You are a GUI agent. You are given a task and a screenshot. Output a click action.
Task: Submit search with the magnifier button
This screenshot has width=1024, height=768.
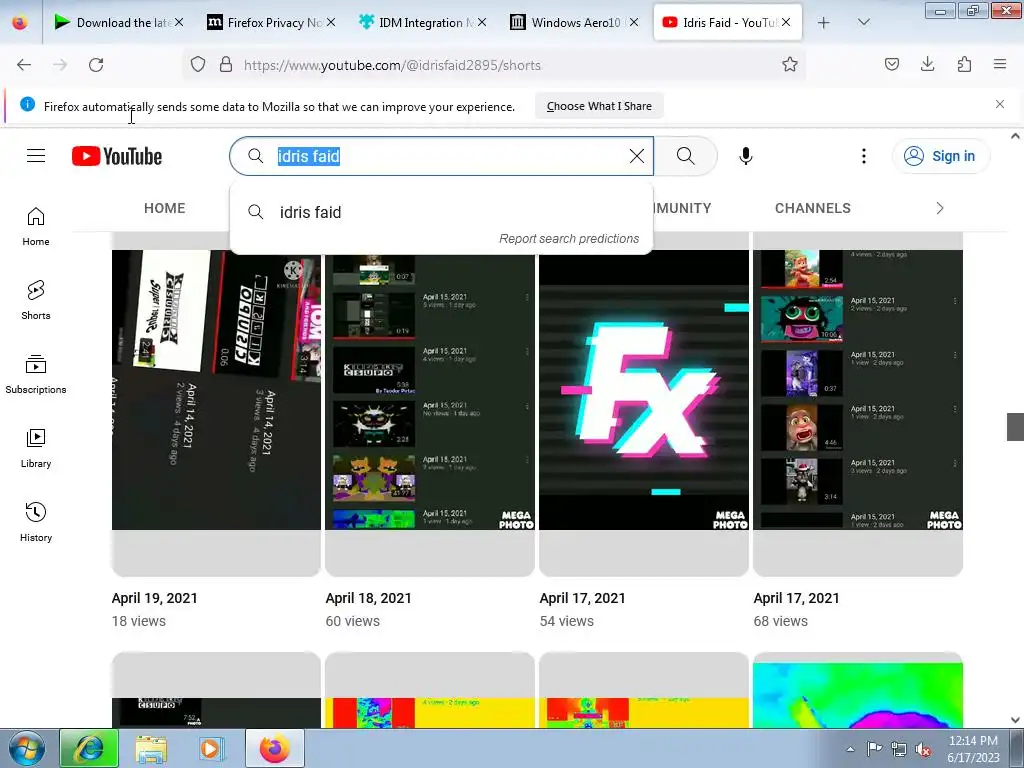tap(686, 155)
